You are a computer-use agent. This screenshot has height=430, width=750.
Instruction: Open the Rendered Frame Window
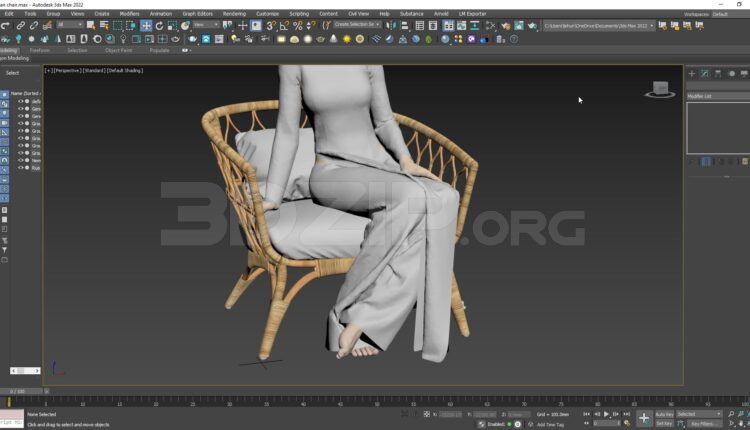tap(518, 25)
